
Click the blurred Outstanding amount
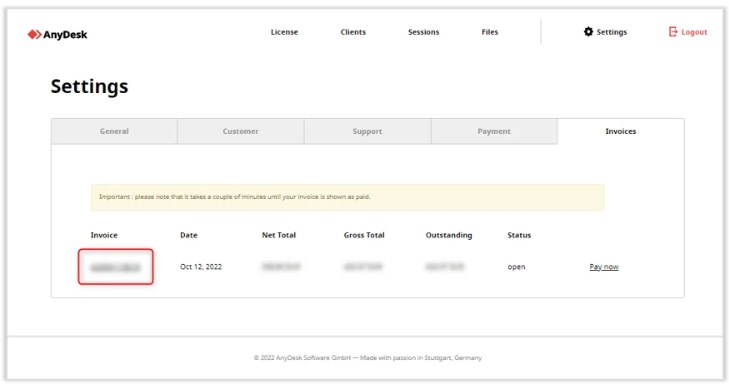click(445, 266)
